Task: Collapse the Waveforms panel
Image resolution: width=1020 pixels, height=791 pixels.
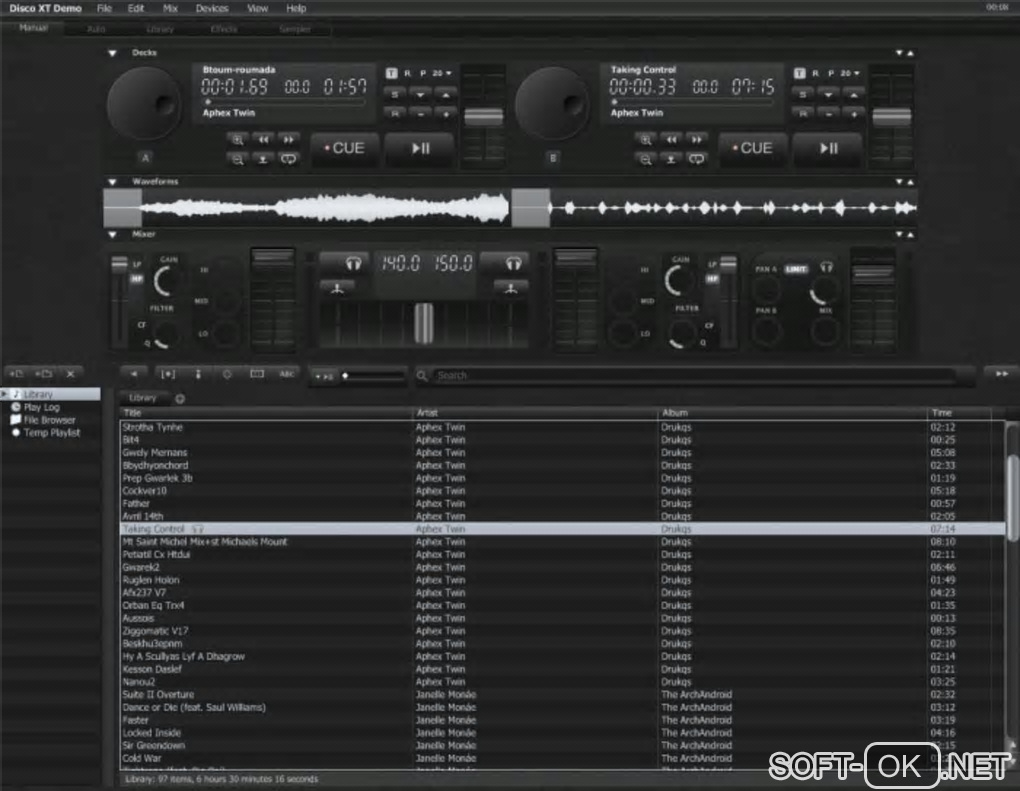Action: [113, 182]
